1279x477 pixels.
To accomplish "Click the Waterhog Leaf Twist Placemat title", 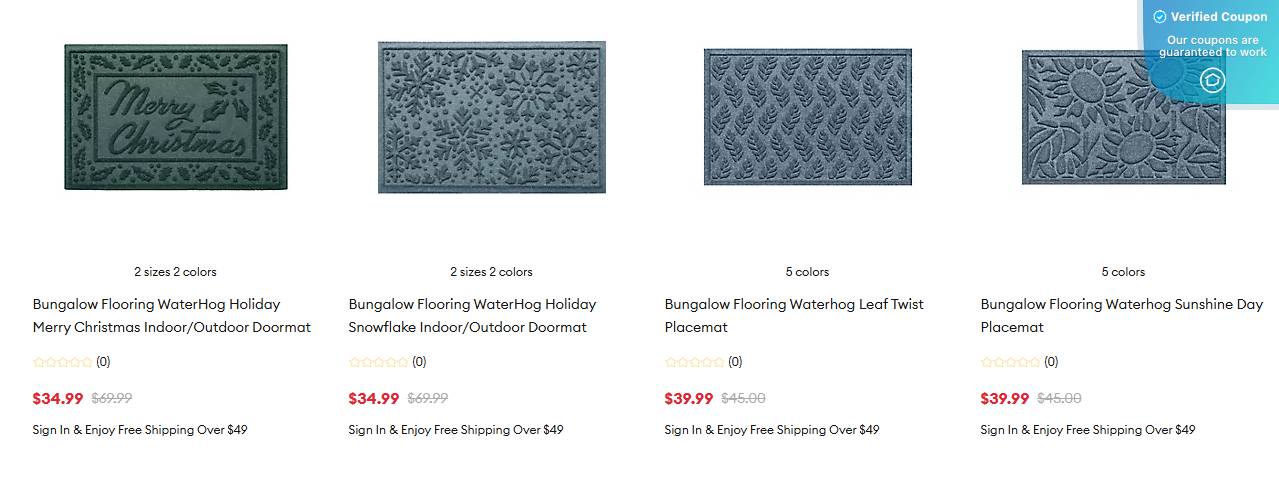I will (794, 316).
